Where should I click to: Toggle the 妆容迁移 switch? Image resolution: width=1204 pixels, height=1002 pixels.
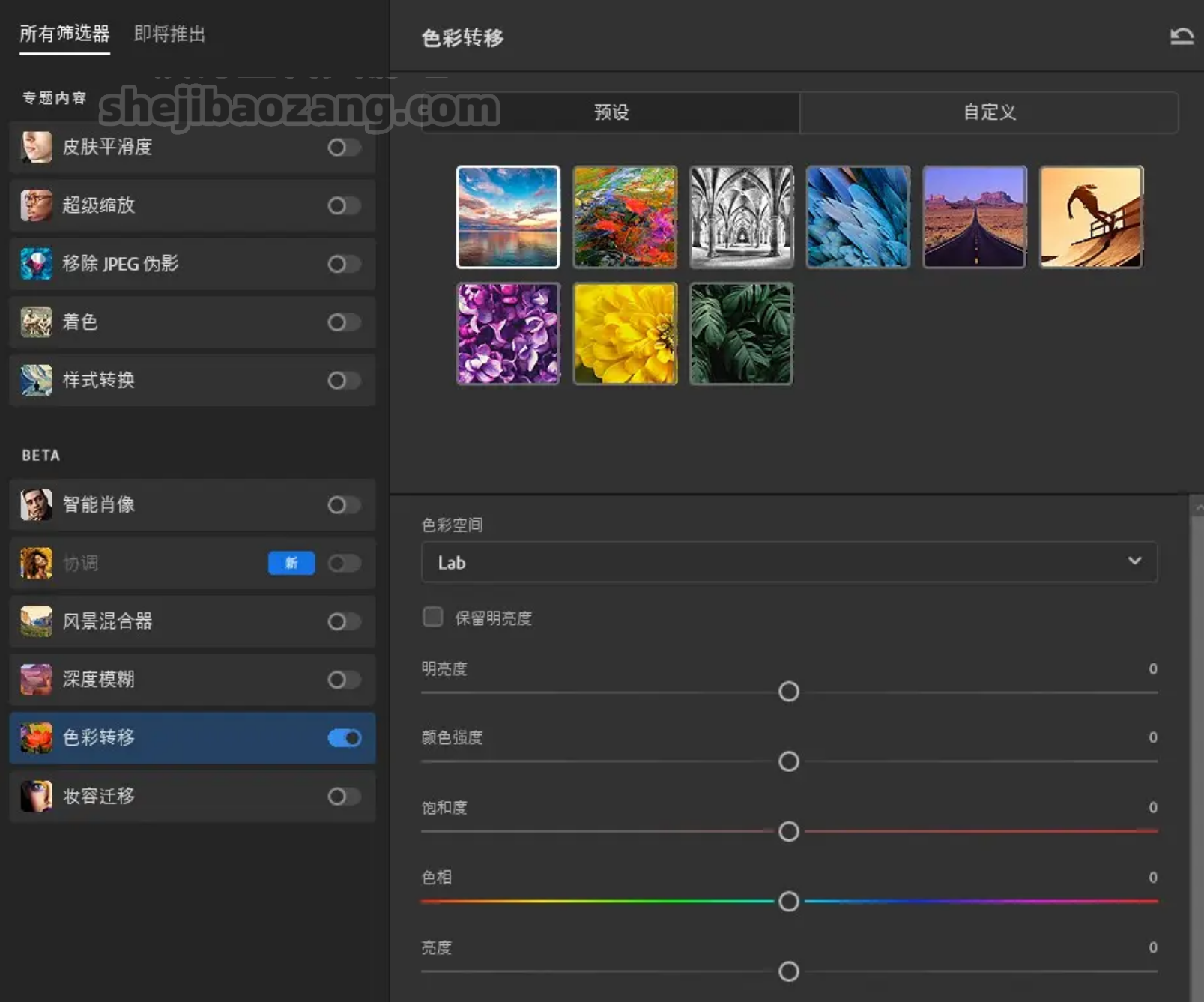point(345,797)
